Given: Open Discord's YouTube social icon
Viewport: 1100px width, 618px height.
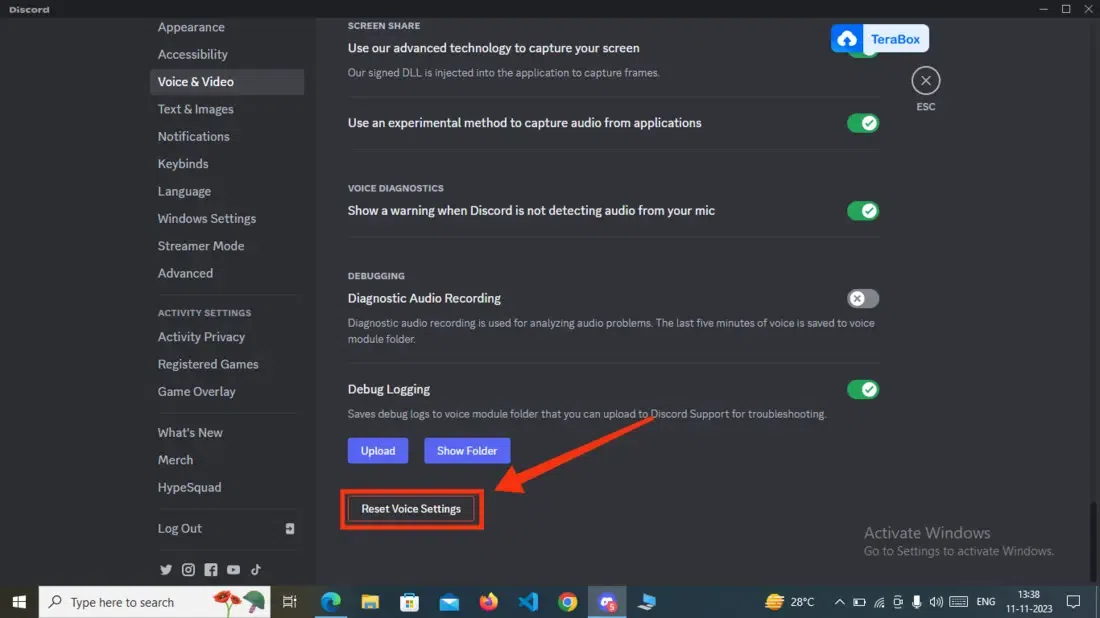Looking at the screenshot, I should point(234,570).
